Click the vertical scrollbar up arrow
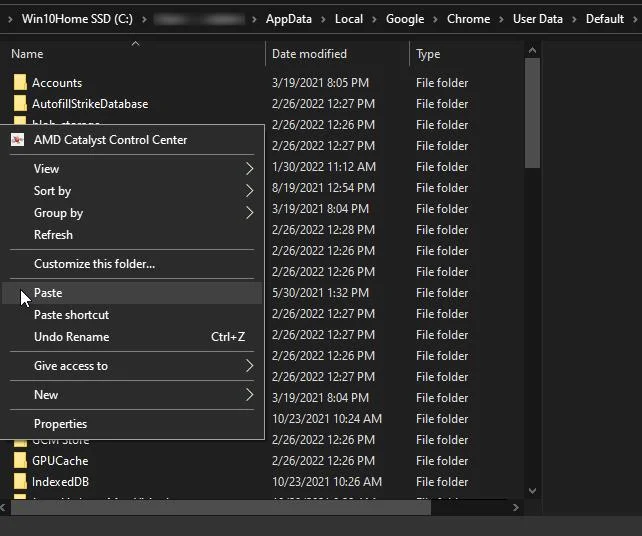The height and width of the screenshot is (536, 642). point(532,50)
